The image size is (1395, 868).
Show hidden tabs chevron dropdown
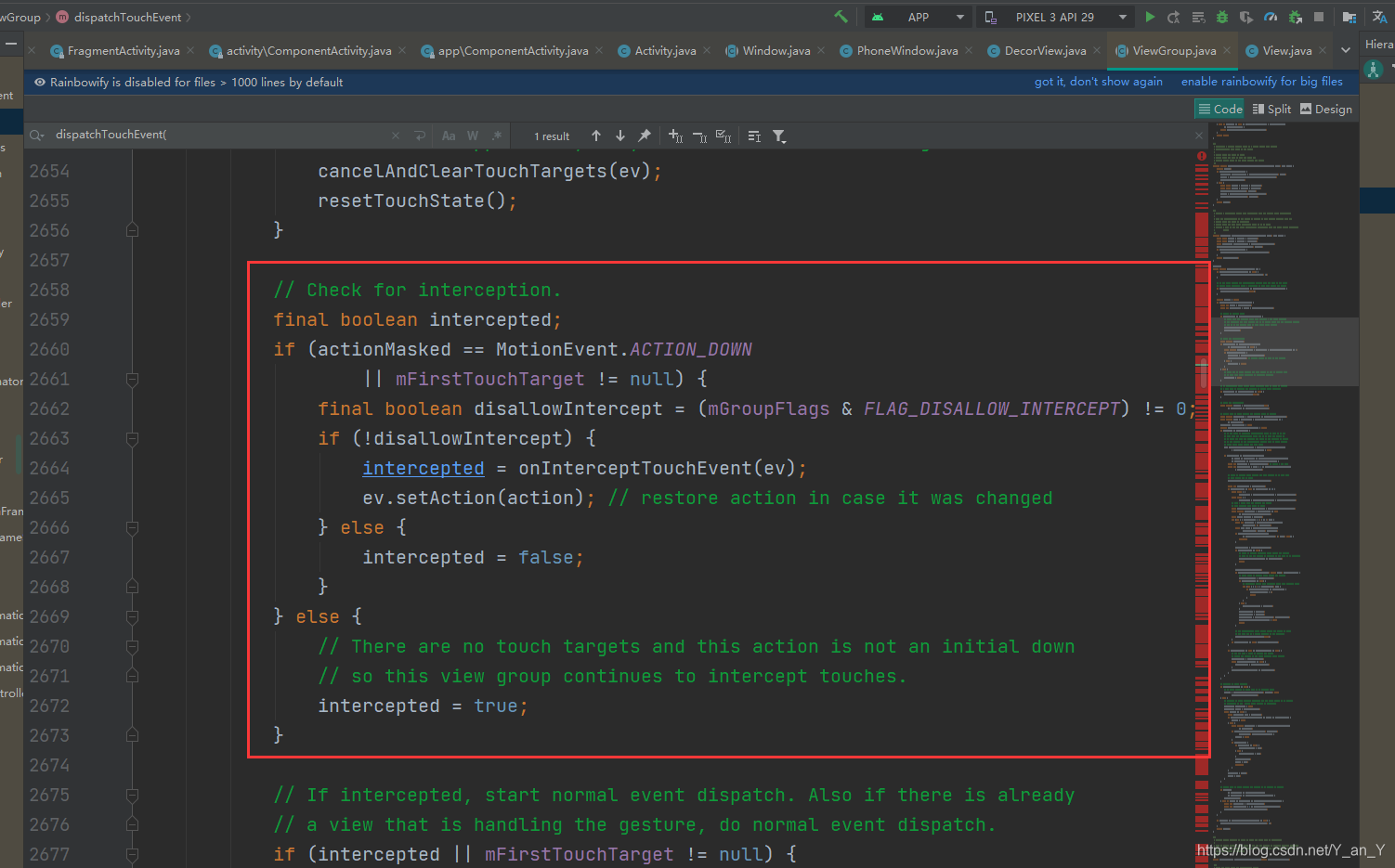[x=1346, y=50]
